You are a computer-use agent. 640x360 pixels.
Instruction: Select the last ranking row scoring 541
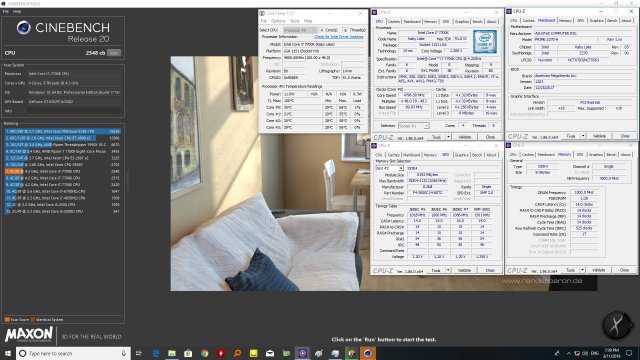point(63,211)
